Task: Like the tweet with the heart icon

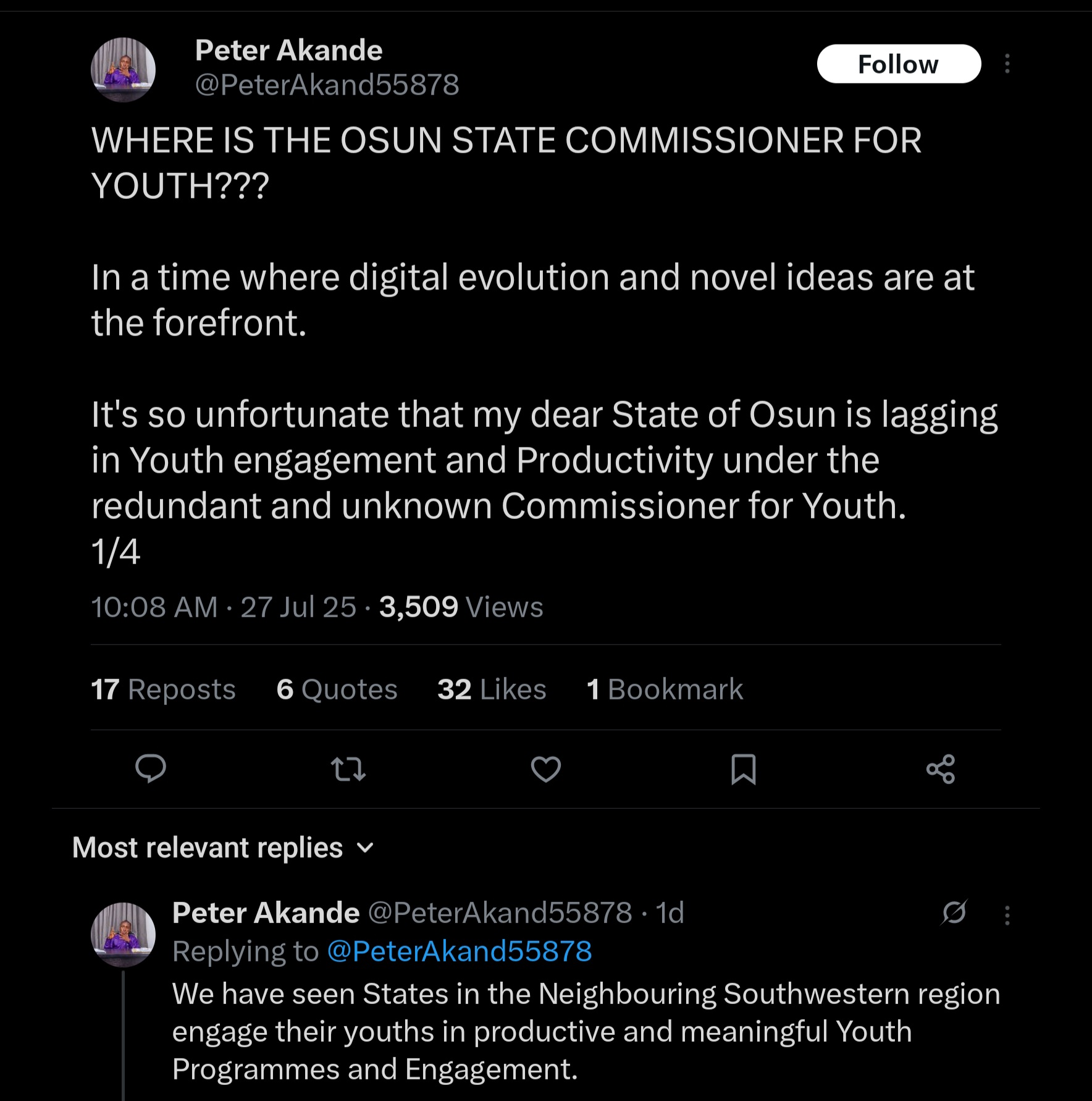Action: point(546,769)
